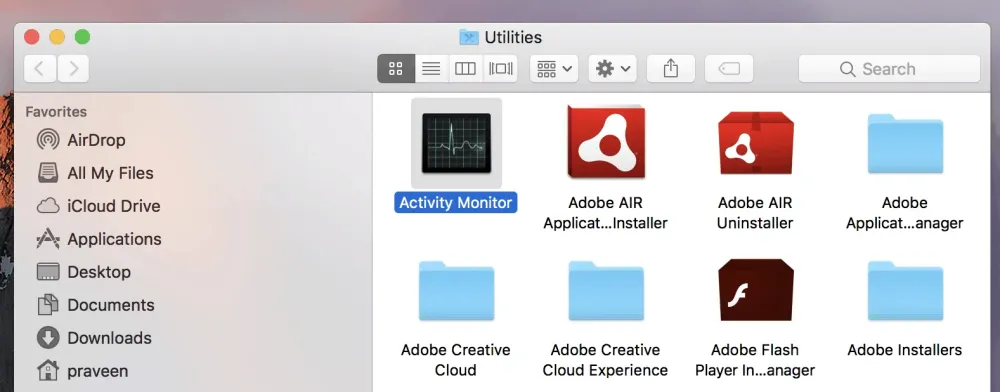
Task: Open the Activity Monitor app icon
Action: (456, 143)
